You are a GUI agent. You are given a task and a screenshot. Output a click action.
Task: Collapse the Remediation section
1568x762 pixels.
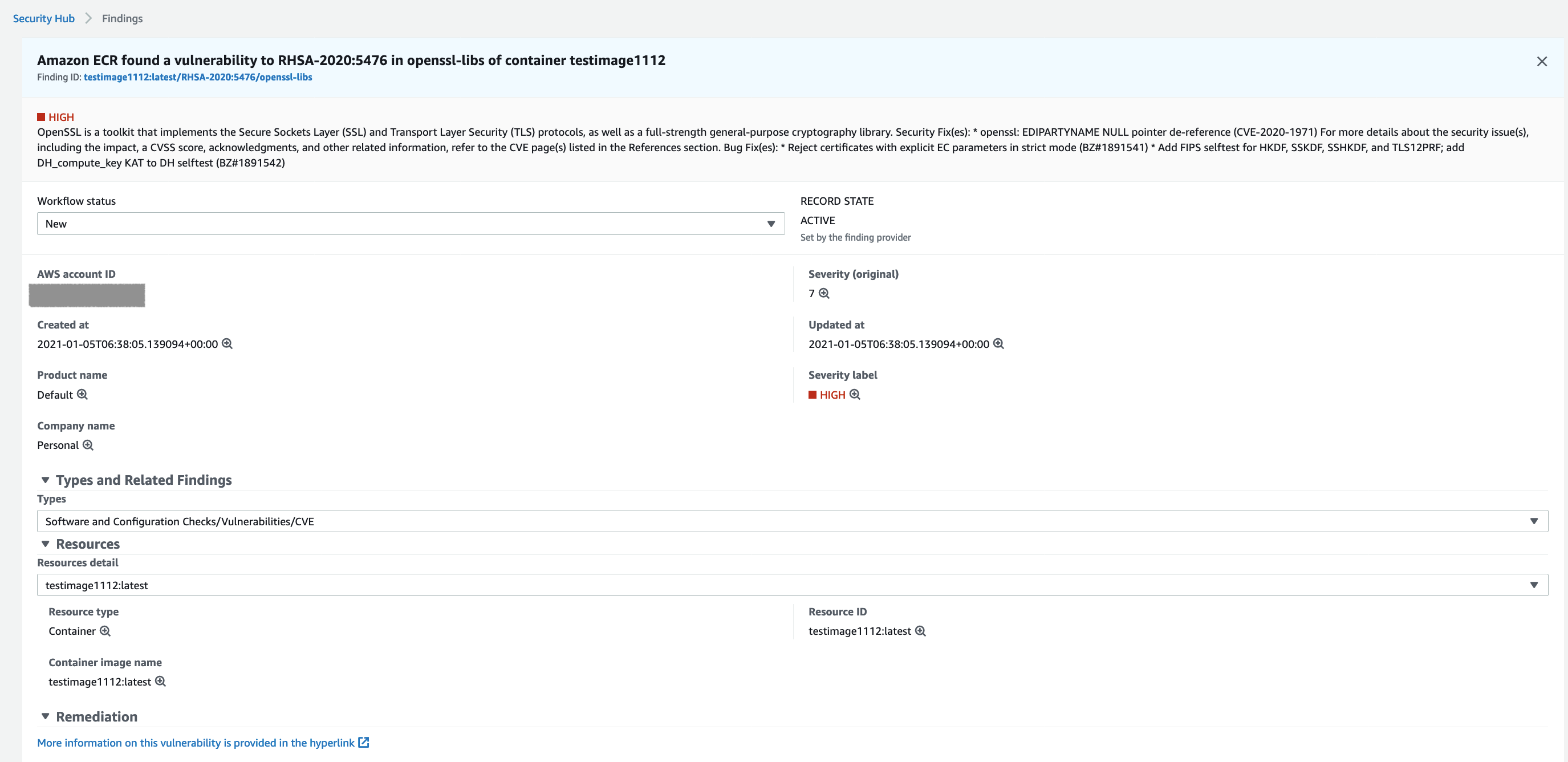tap(45, 716)
